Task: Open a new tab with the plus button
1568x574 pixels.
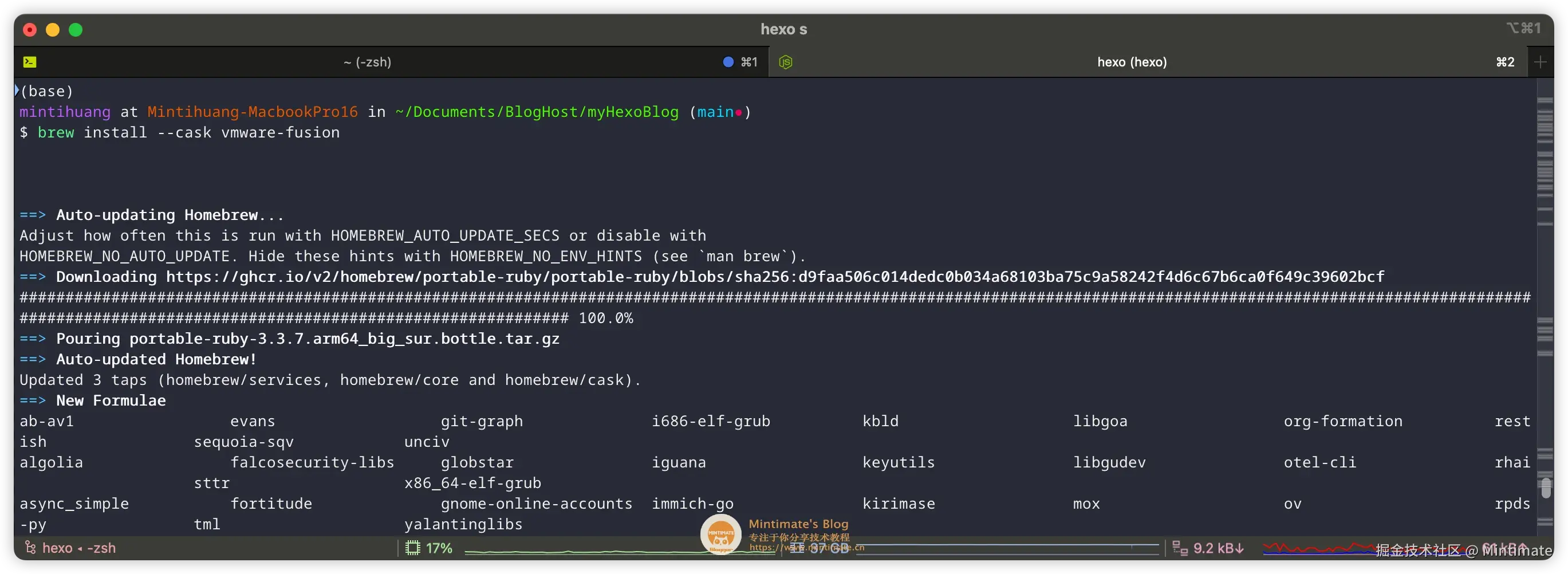Action: point(1542,61)
